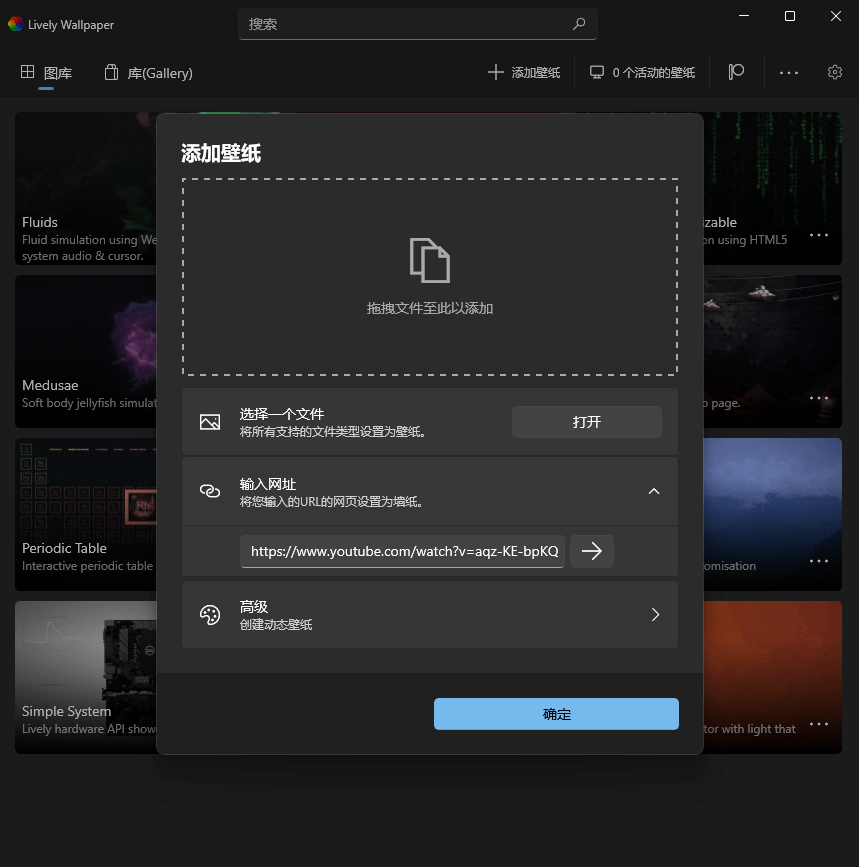
Task: Click the image icon beside 选择一个文件
Action: click(x=210, y=421)
